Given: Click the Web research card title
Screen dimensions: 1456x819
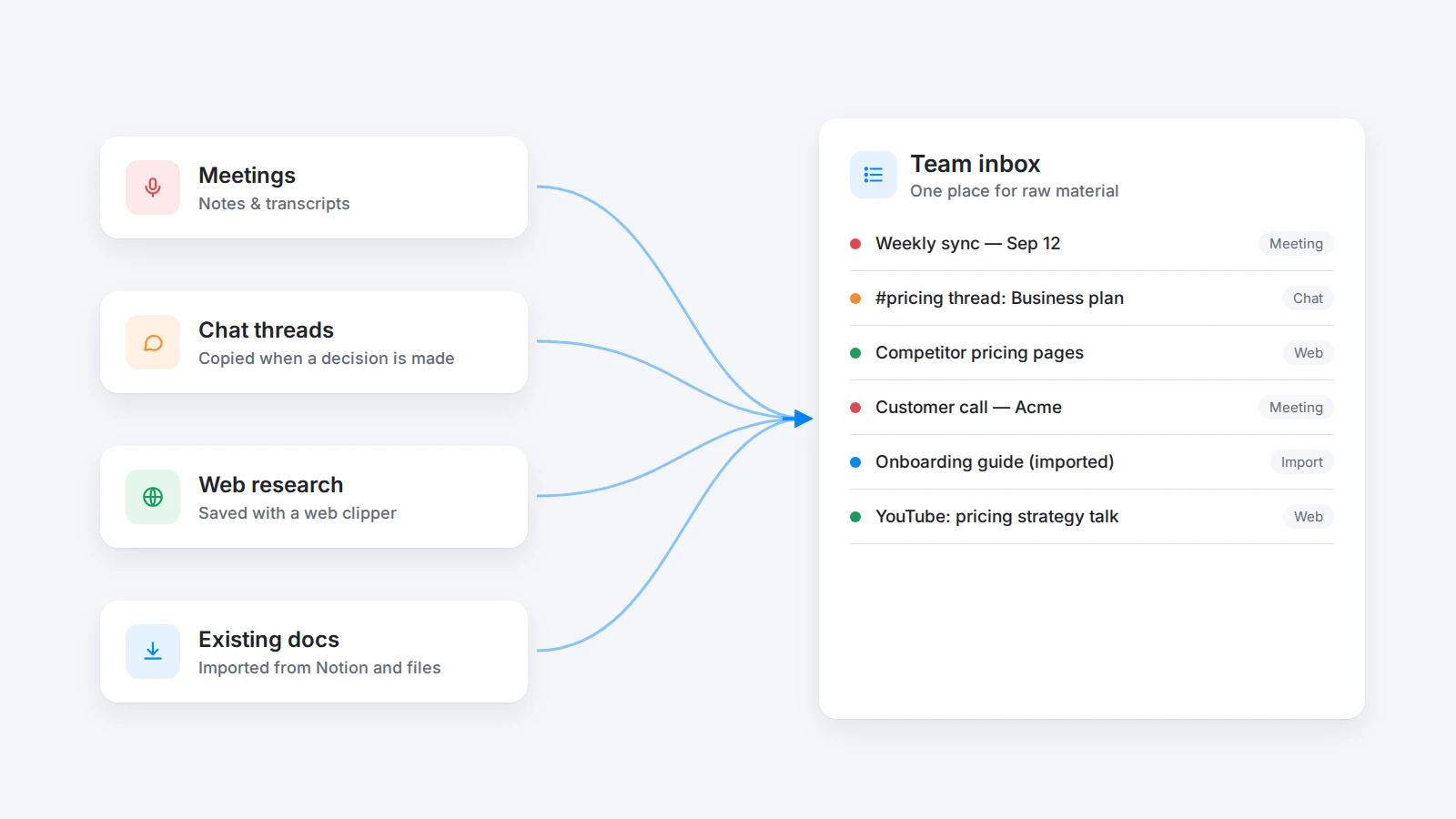Looking at the screenshot, I should point(270,485).
